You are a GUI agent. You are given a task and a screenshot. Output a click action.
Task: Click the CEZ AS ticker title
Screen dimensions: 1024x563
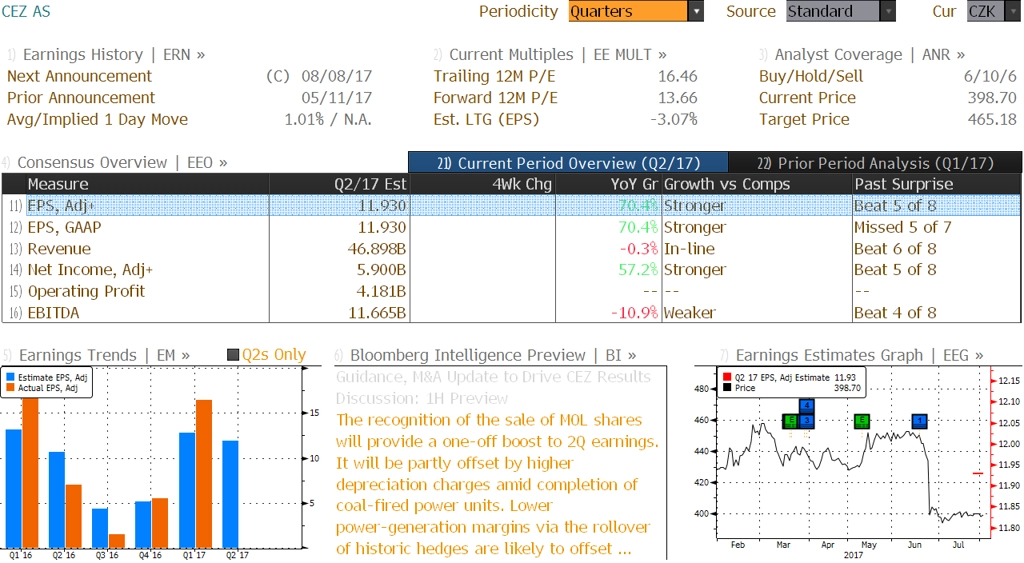(x=26, y=11)
